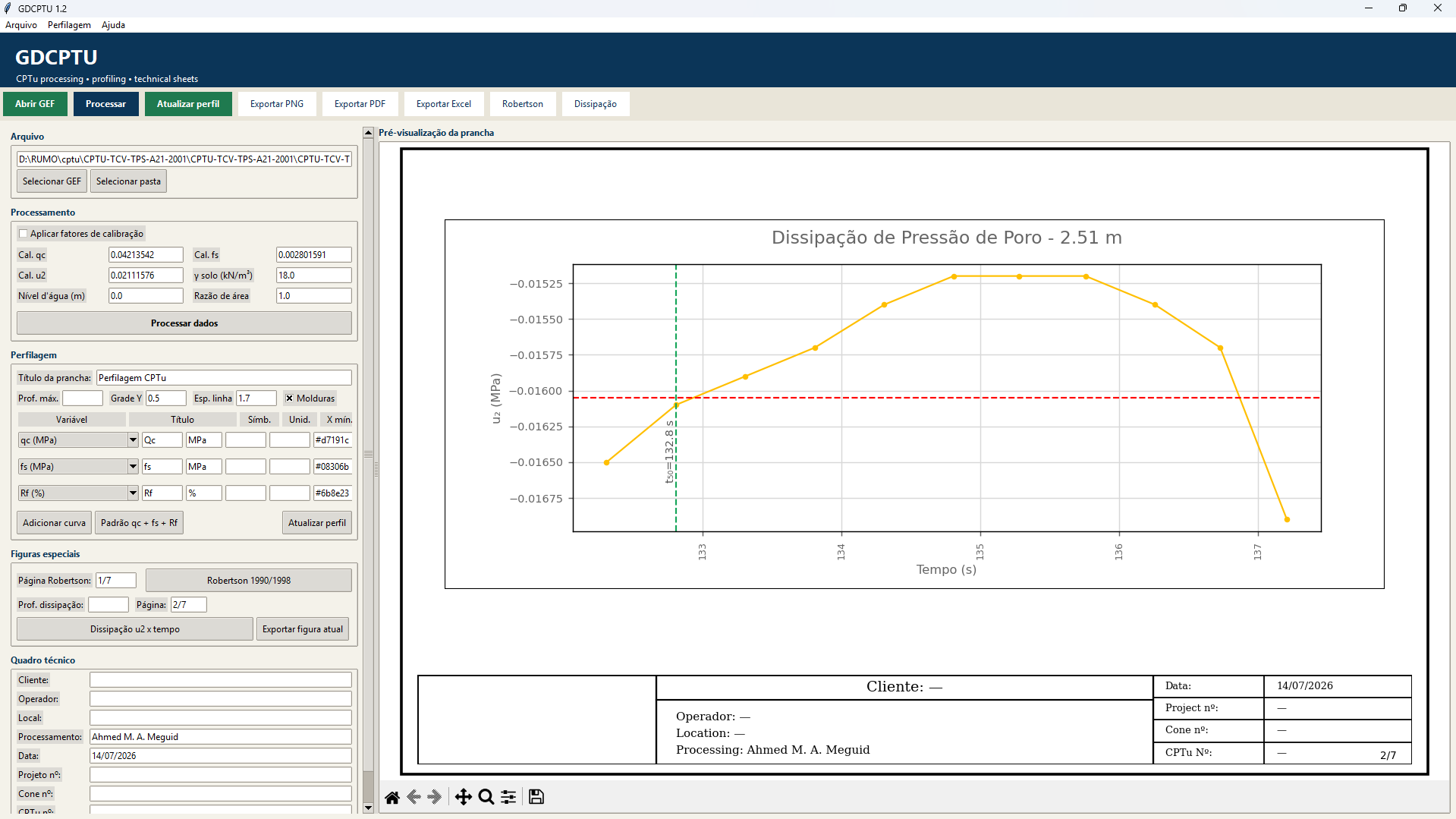Click Exportar PNG

277,104
